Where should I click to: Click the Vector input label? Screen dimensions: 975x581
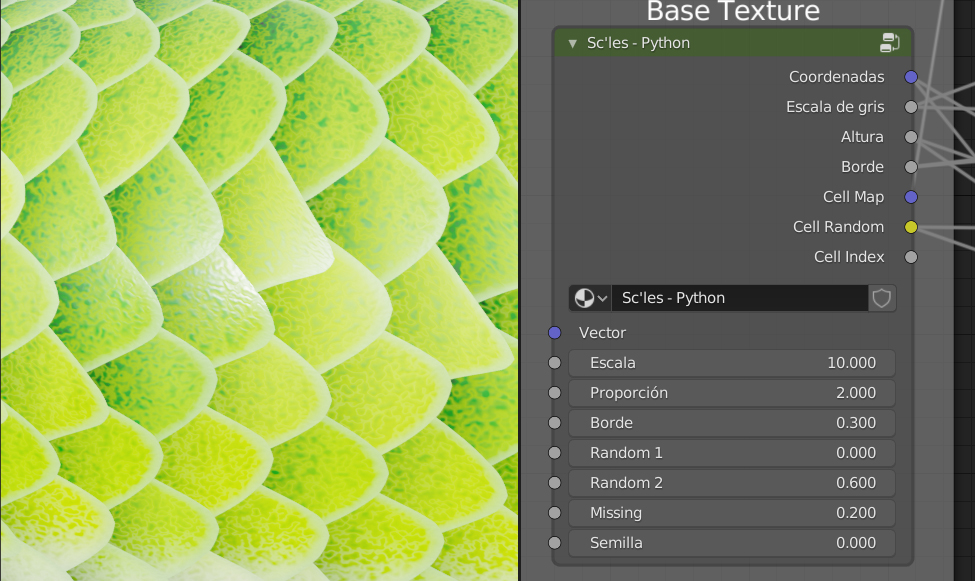pyautogui.click(x=602, y=333)
